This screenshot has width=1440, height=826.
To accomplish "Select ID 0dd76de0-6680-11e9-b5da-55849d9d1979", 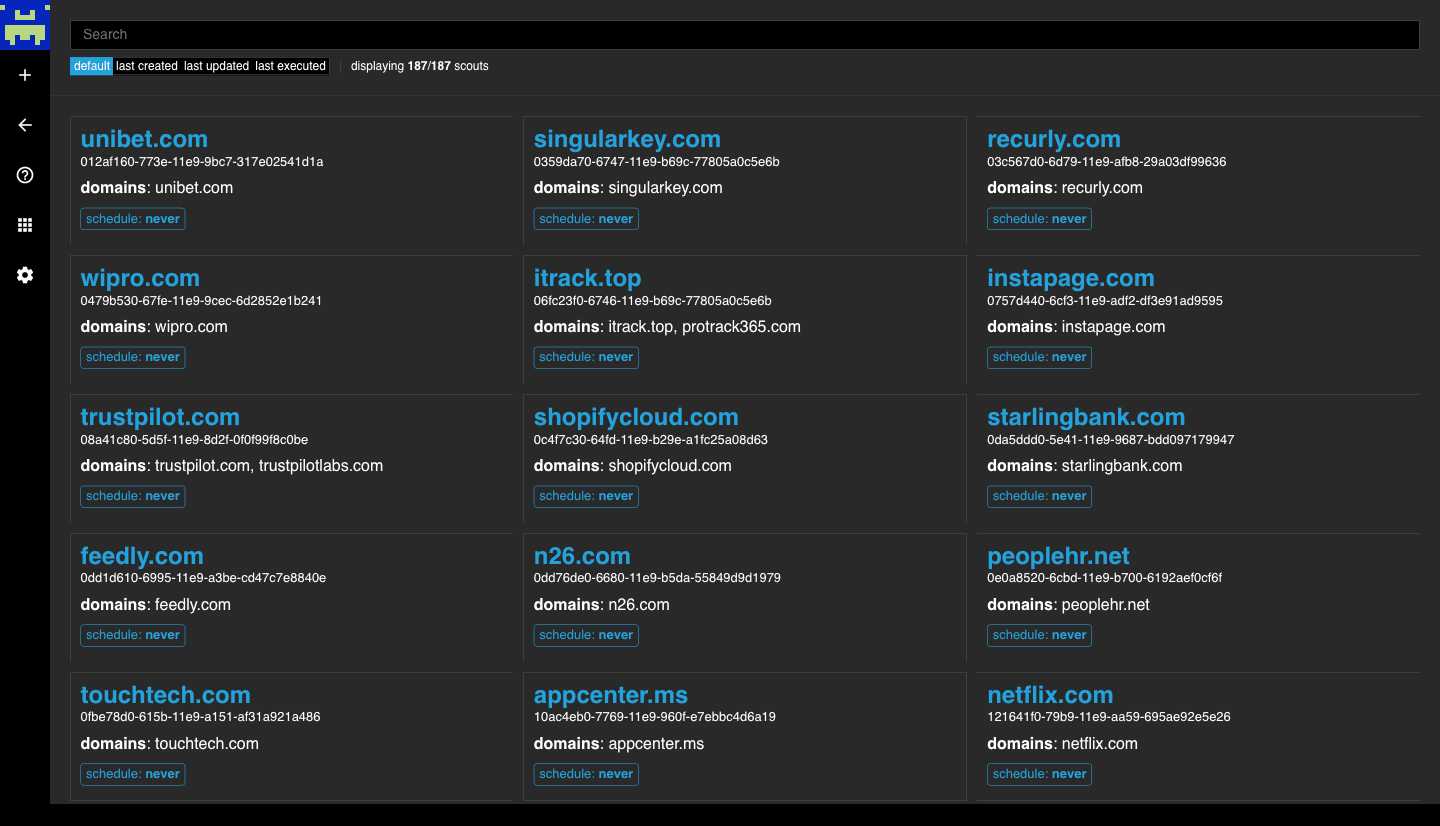I will pos(657,579).
